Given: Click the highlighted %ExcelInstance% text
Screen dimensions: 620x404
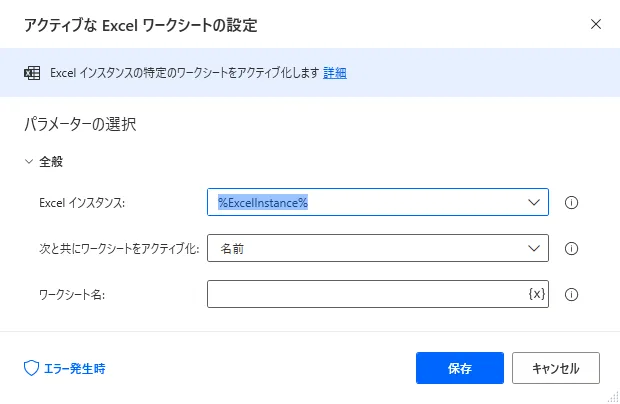Looking at the screenshot, I should (x=263, y=203).
